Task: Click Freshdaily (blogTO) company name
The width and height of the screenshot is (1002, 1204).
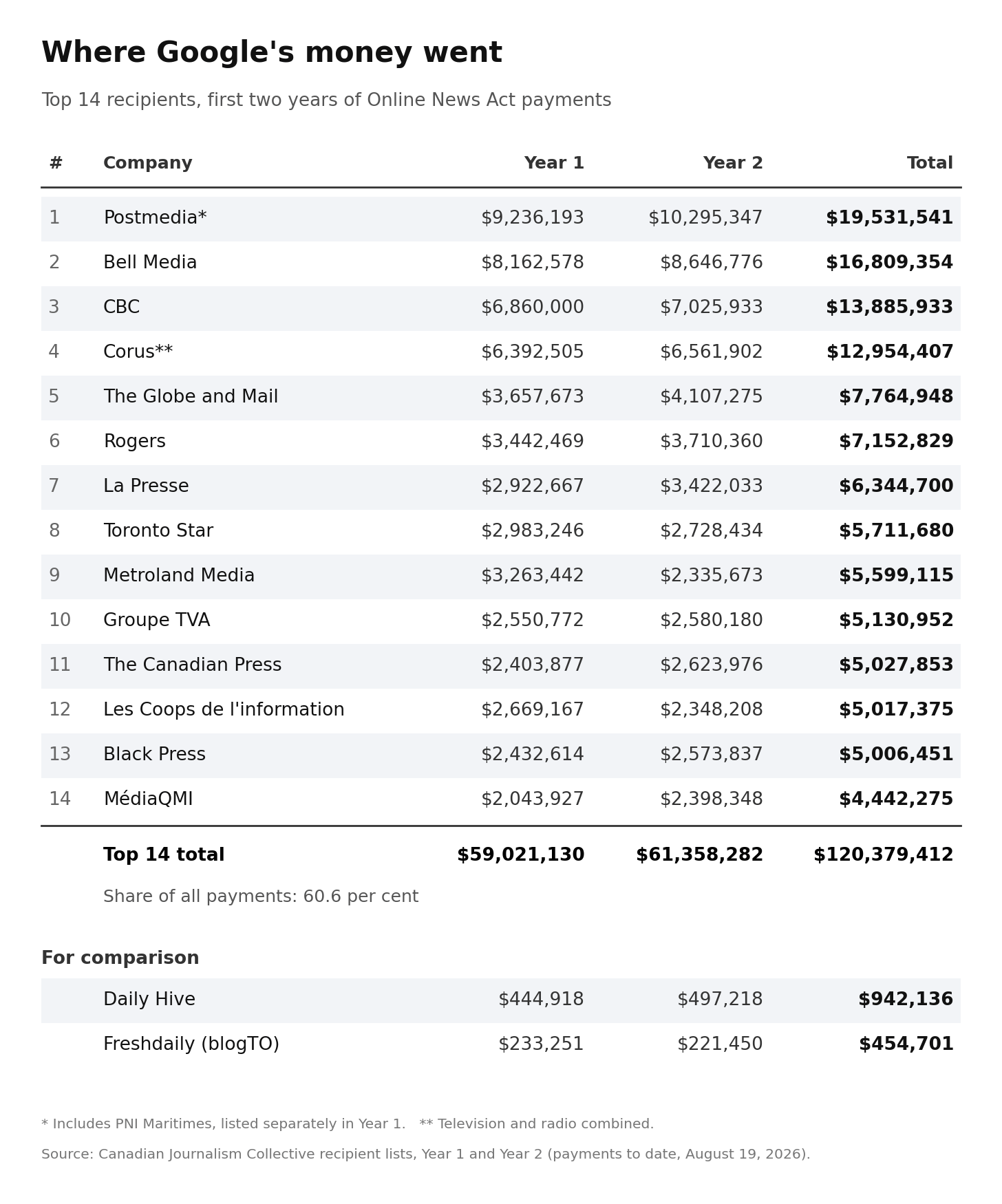Action: [x=191, y=1044]
